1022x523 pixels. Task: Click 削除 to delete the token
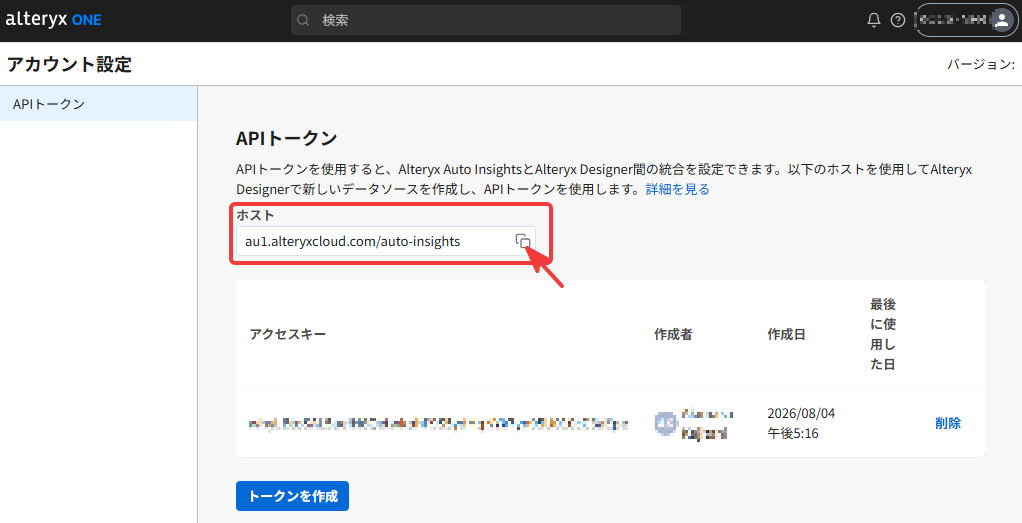(x=948, y=423)
